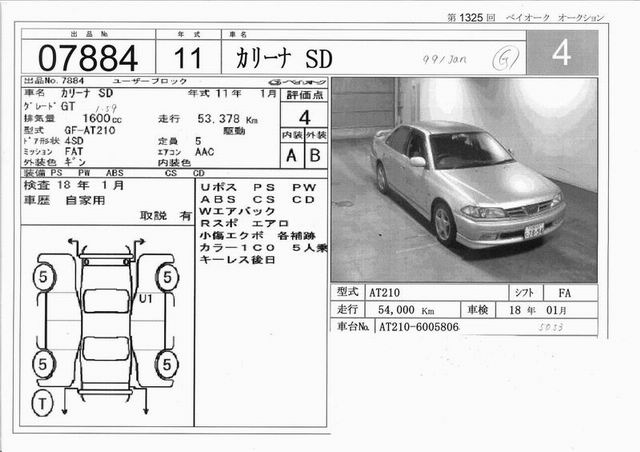Click the 取説 有 note
This screenshot has width=640, height=452.
[x=166, y=216]
